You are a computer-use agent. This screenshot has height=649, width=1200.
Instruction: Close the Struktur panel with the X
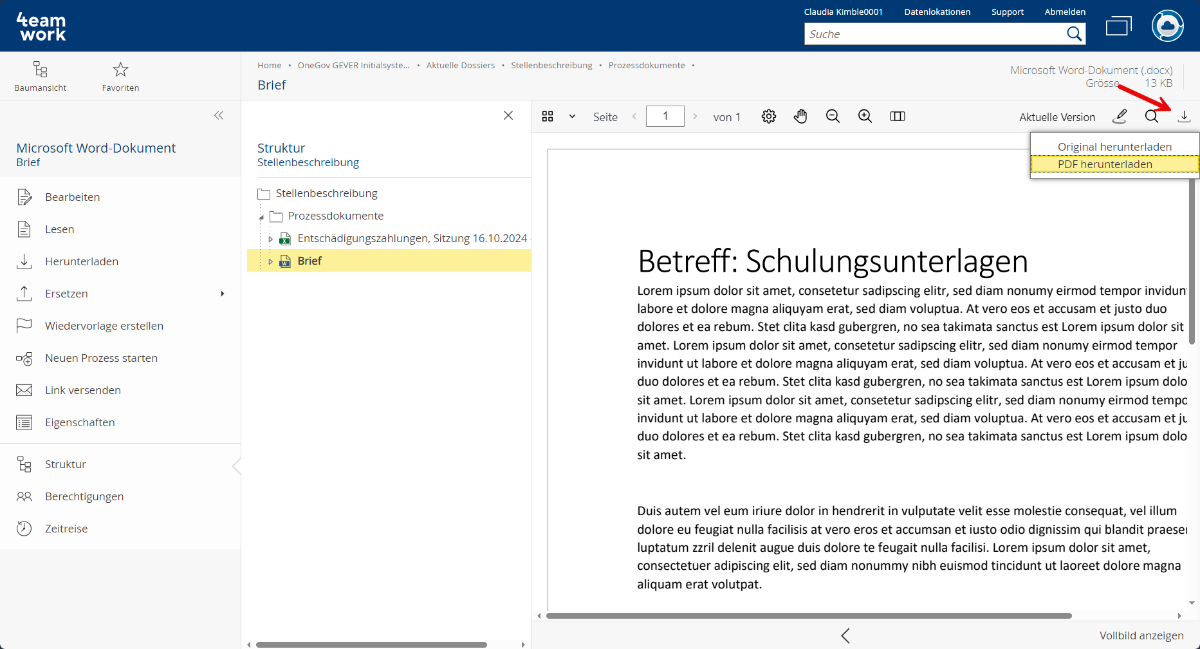pyautogui.click(x=508, y=115)
